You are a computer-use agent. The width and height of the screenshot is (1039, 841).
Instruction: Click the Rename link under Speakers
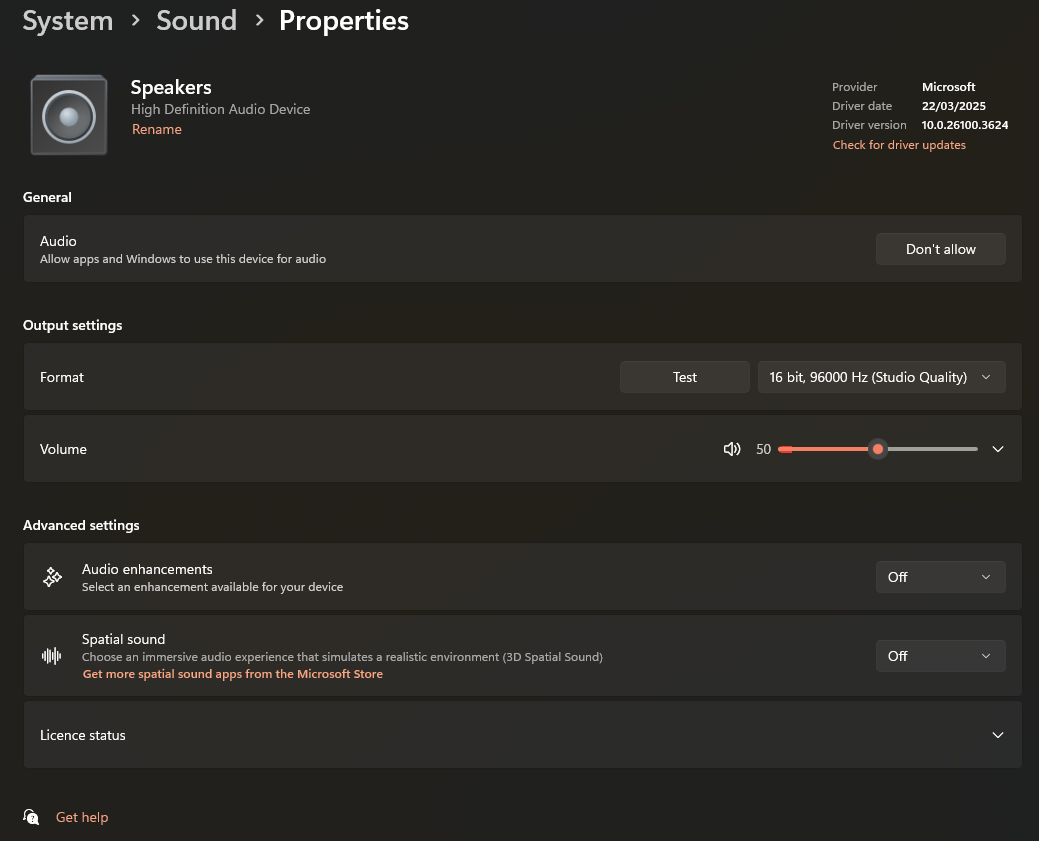[x=157, y=130]
